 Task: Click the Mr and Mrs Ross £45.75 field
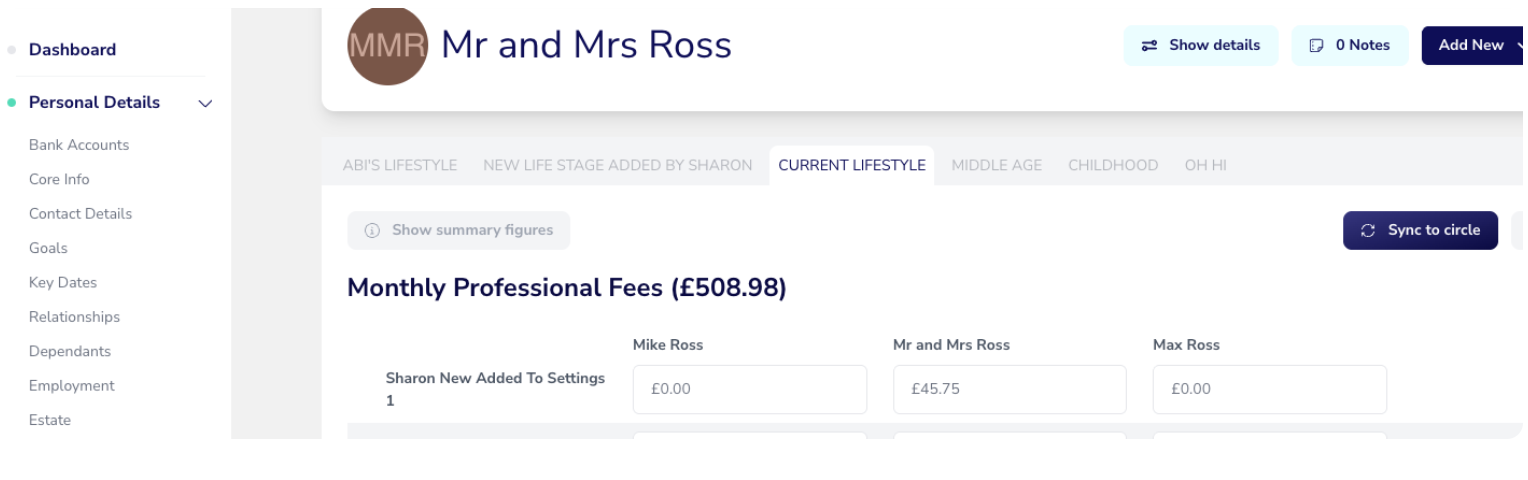1010,389
